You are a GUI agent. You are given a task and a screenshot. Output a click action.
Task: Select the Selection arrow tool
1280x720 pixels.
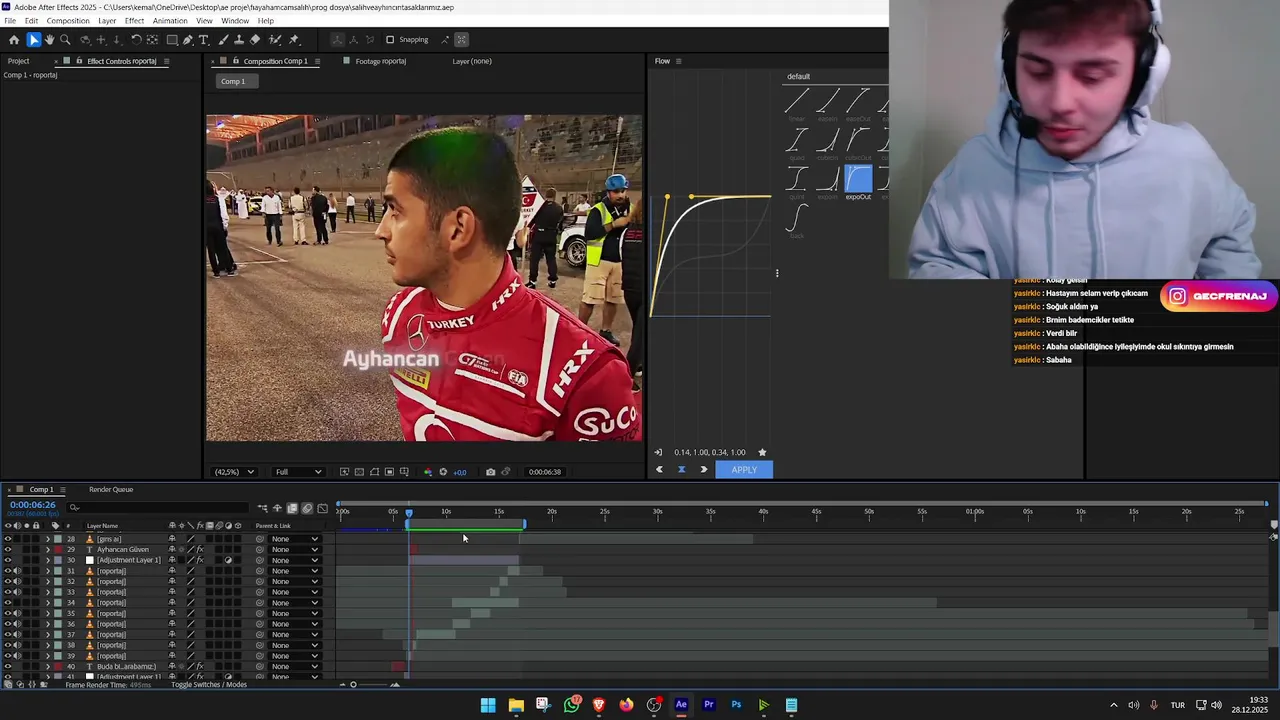[x=34, y=40]
